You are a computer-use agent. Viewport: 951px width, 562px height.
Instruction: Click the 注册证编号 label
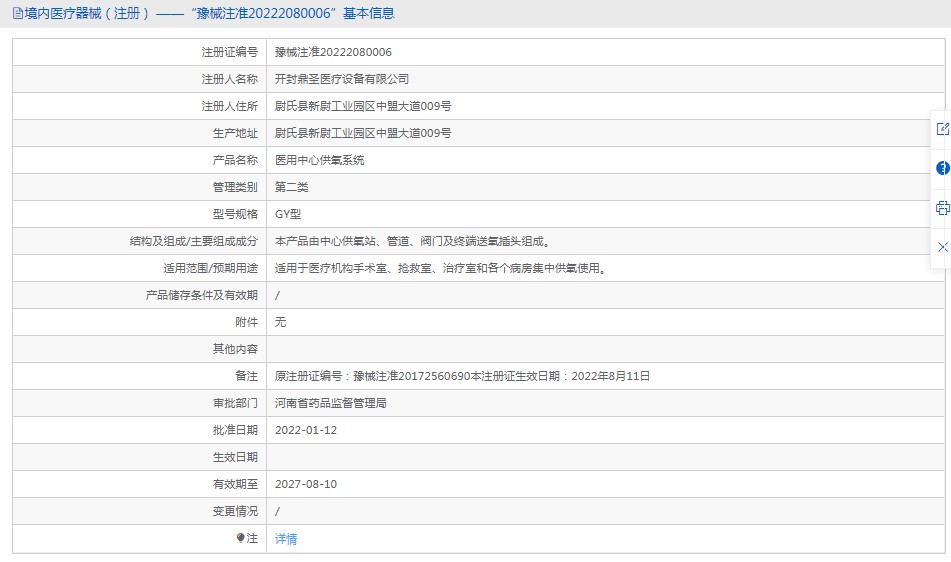[x=230, y=52]
